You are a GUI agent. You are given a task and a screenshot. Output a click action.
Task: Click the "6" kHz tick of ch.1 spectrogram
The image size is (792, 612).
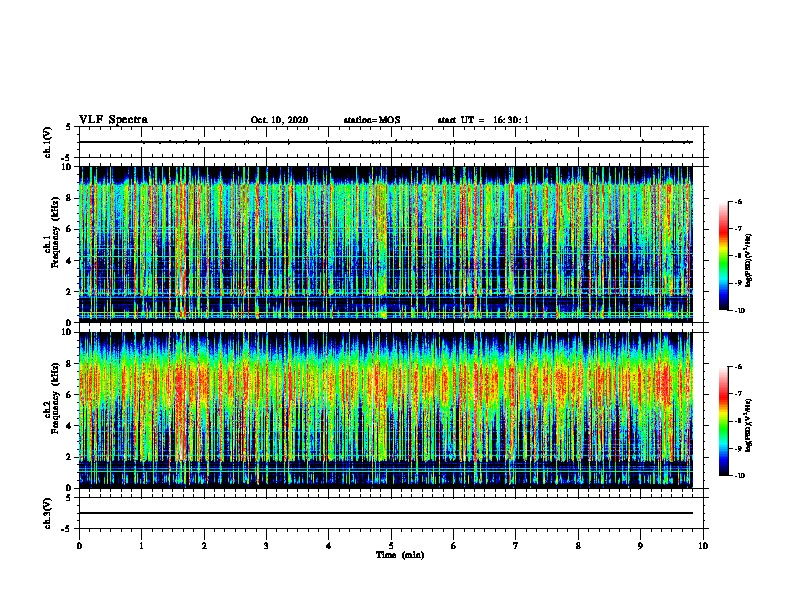(x=69, y=229)
